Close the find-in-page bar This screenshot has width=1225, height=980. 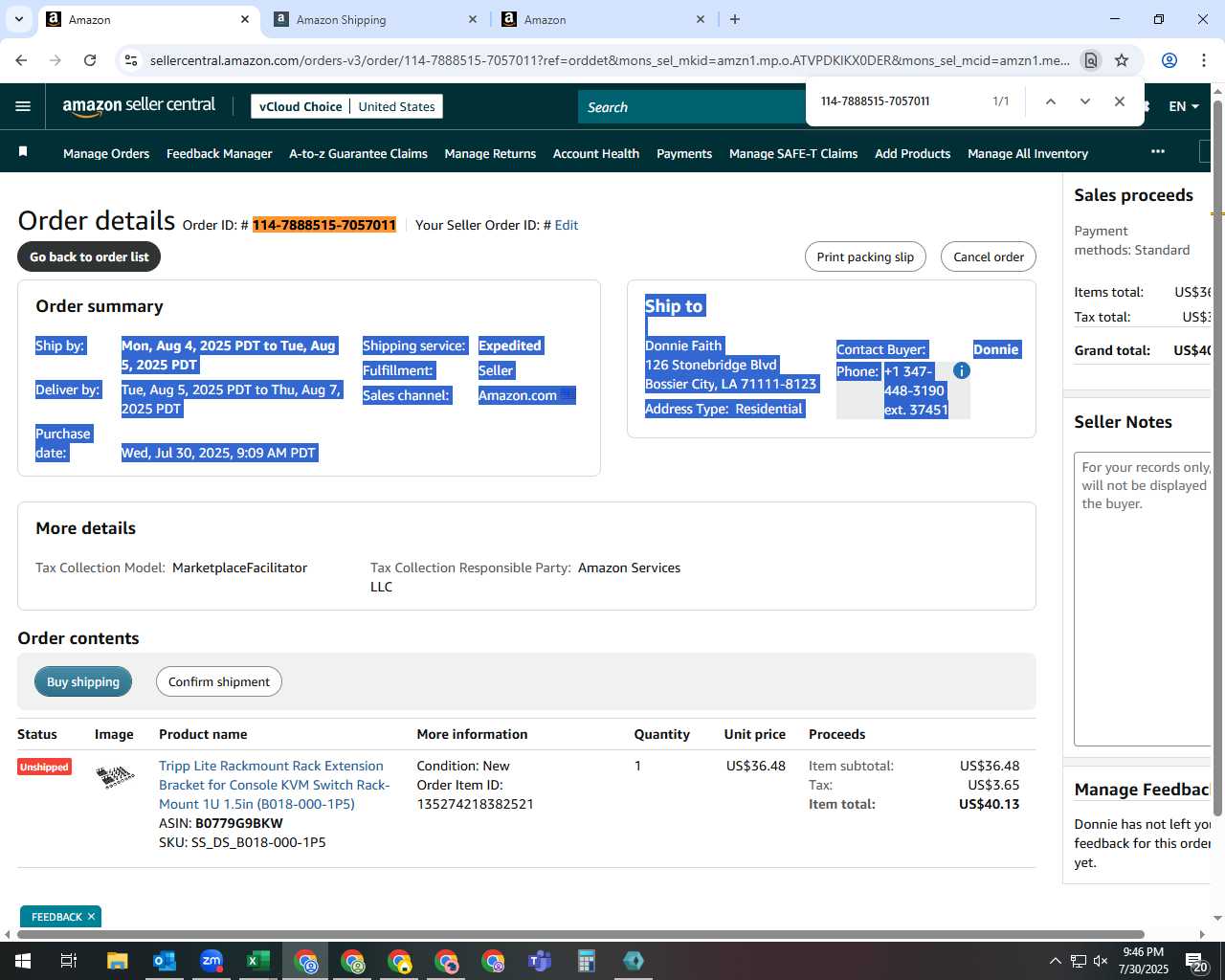pyautogui.click(x=1119, y=101)
